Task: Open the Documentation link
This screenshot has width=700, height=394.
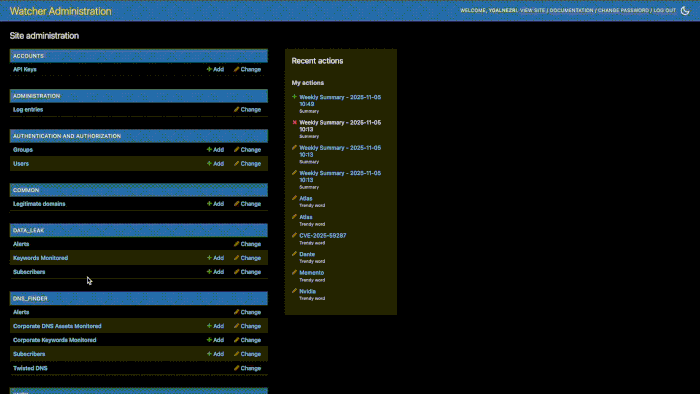Action: (x=571, y=10)
